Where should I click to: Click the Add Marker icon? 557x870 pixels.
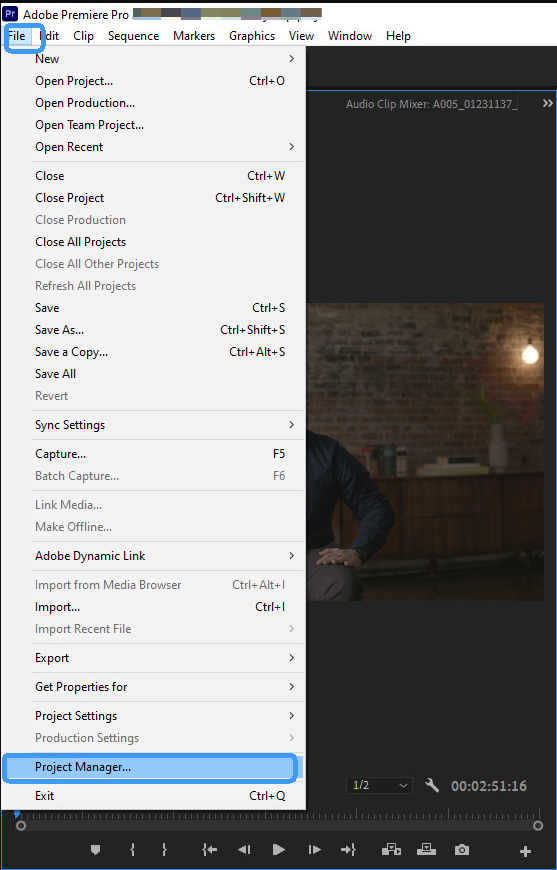[95, 850]
